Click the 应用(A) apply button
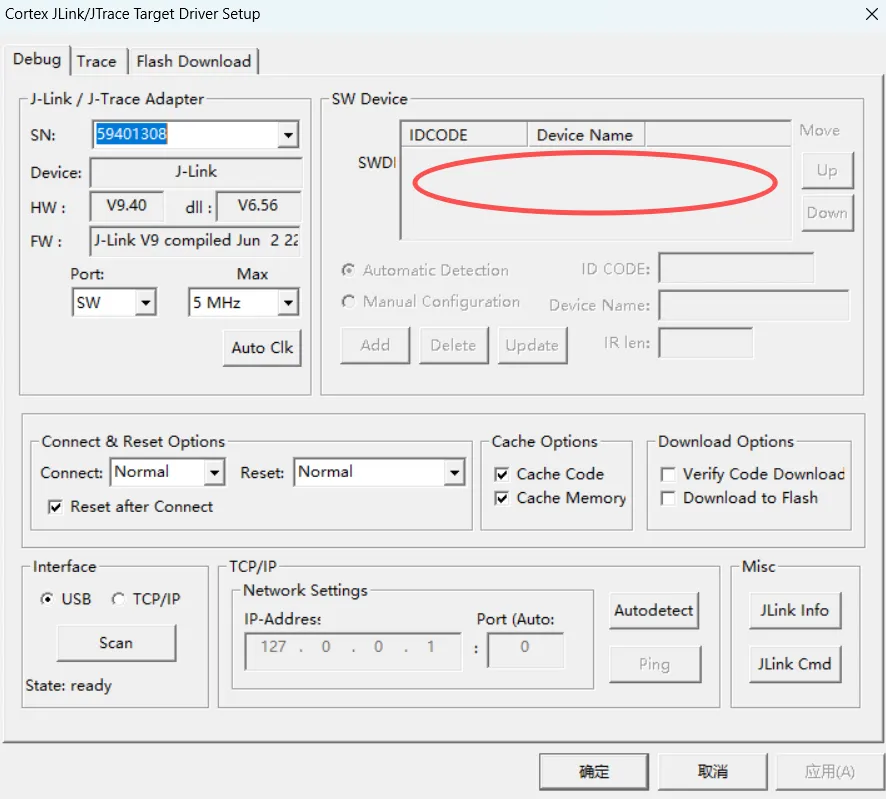 coord(829,771)
